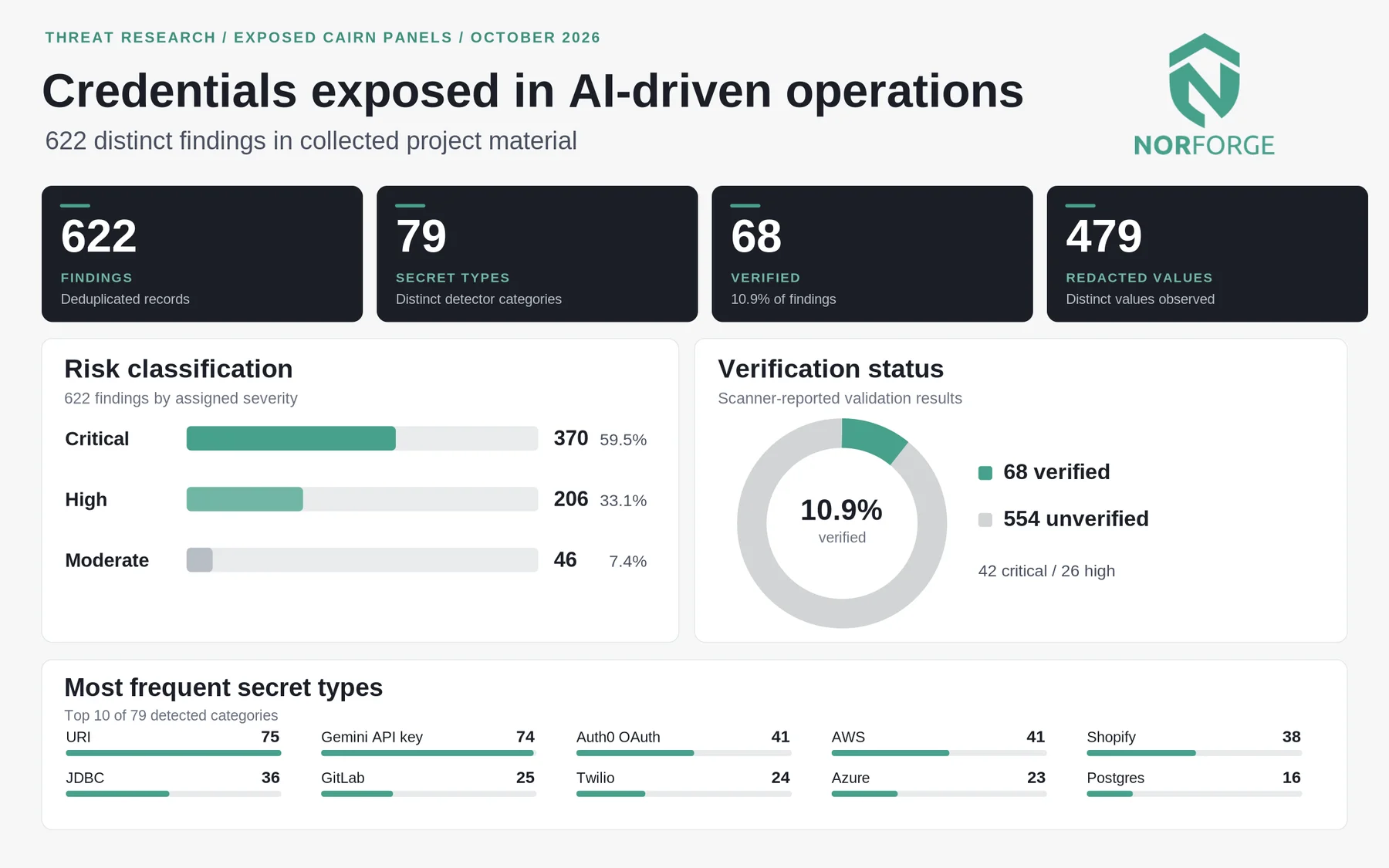Click the Critical severity progress bar
The image size is (1389, 868).
tap(362, 438)
